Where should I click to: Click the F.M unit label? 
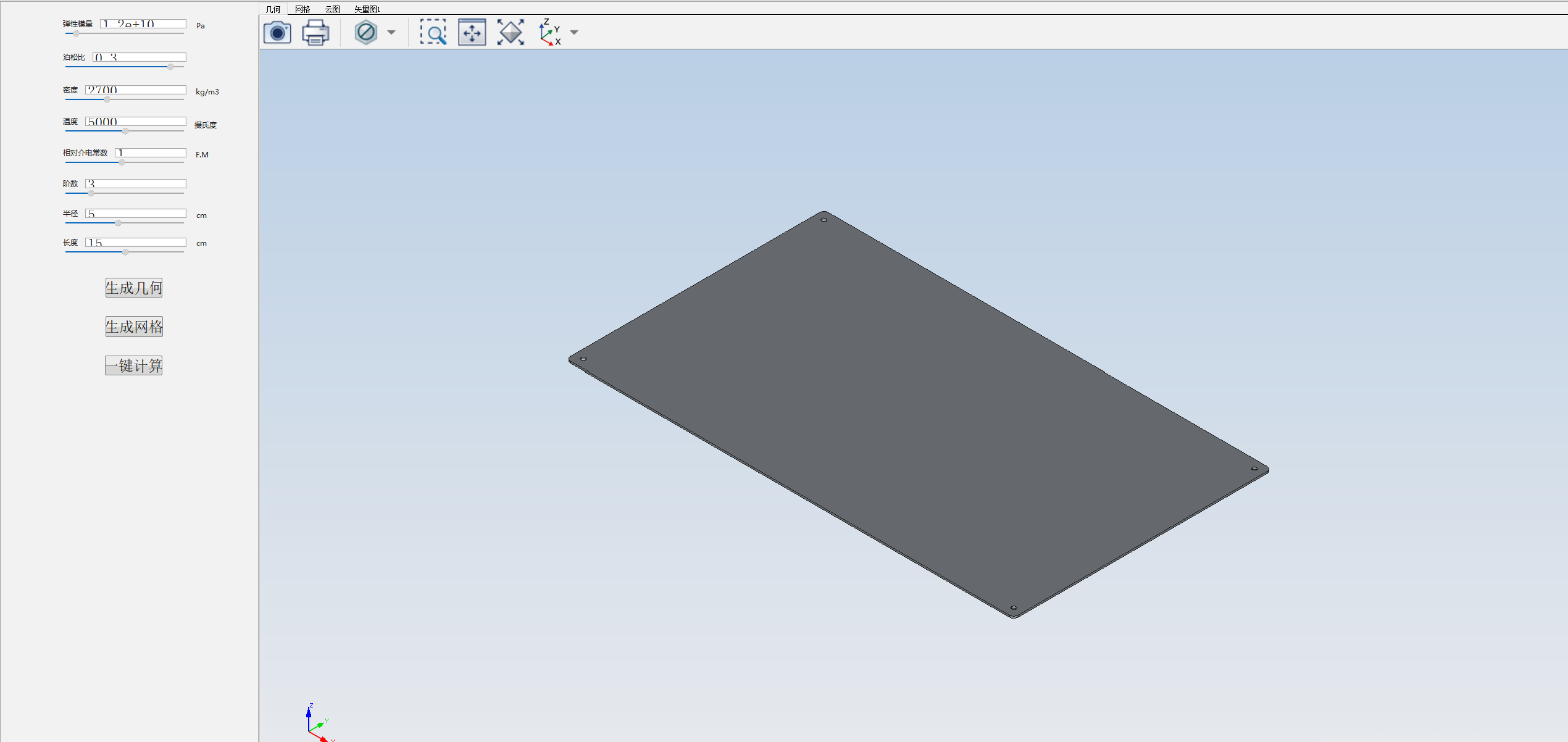click(202, 155)
